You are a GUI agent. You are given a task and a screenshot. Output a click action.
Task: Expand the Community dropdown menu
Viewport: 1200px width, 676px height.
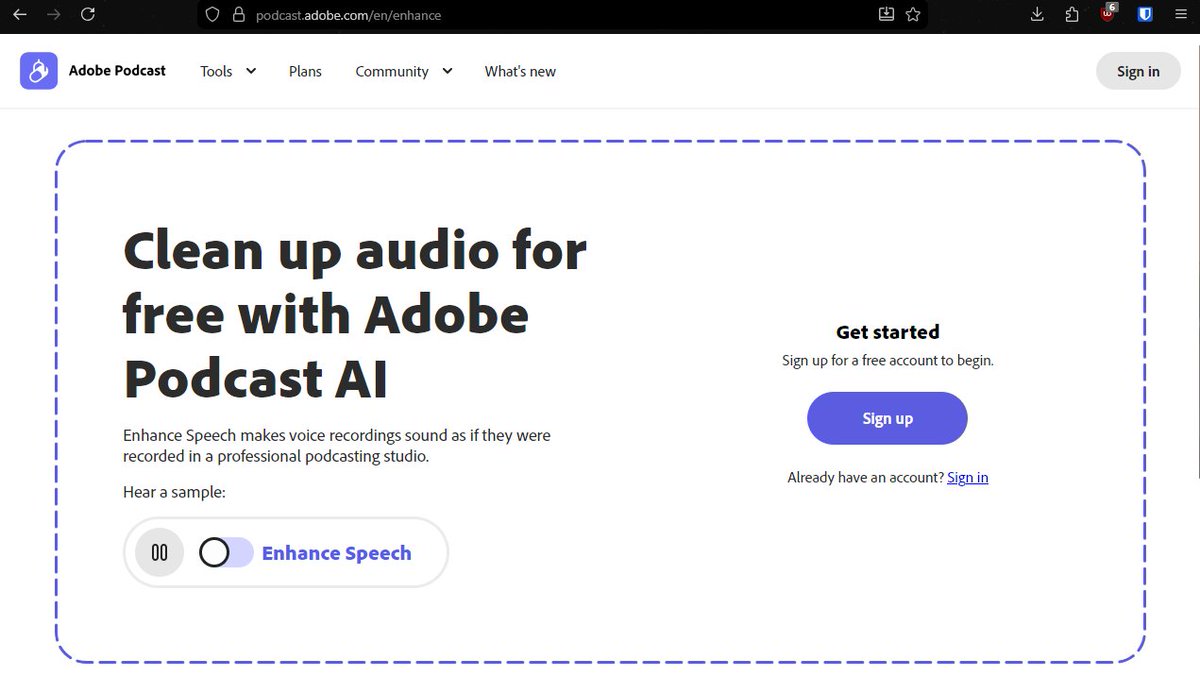[x=404, y=71]
